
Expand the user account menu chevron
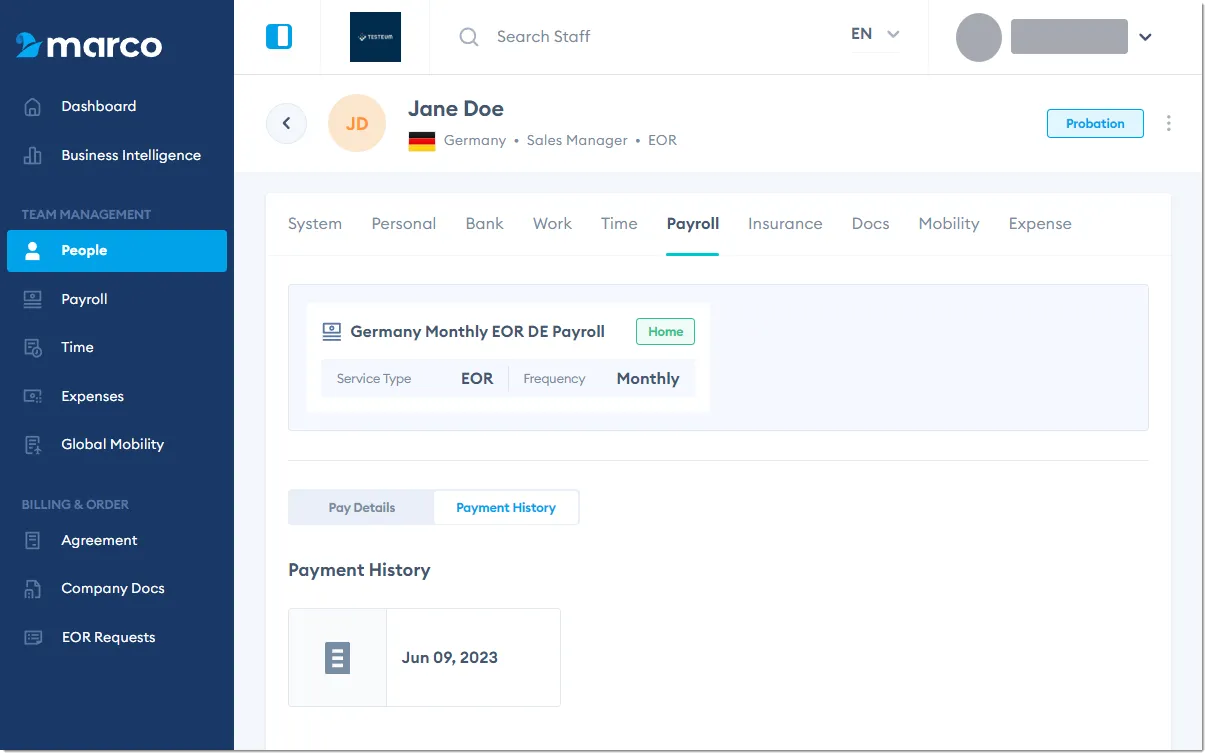point(1146,37)
